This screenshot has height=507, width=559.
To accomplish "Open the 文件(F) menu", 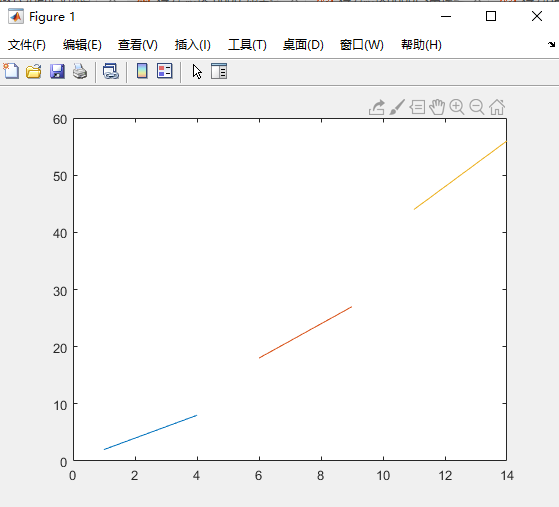I will [x=27, y=45].
